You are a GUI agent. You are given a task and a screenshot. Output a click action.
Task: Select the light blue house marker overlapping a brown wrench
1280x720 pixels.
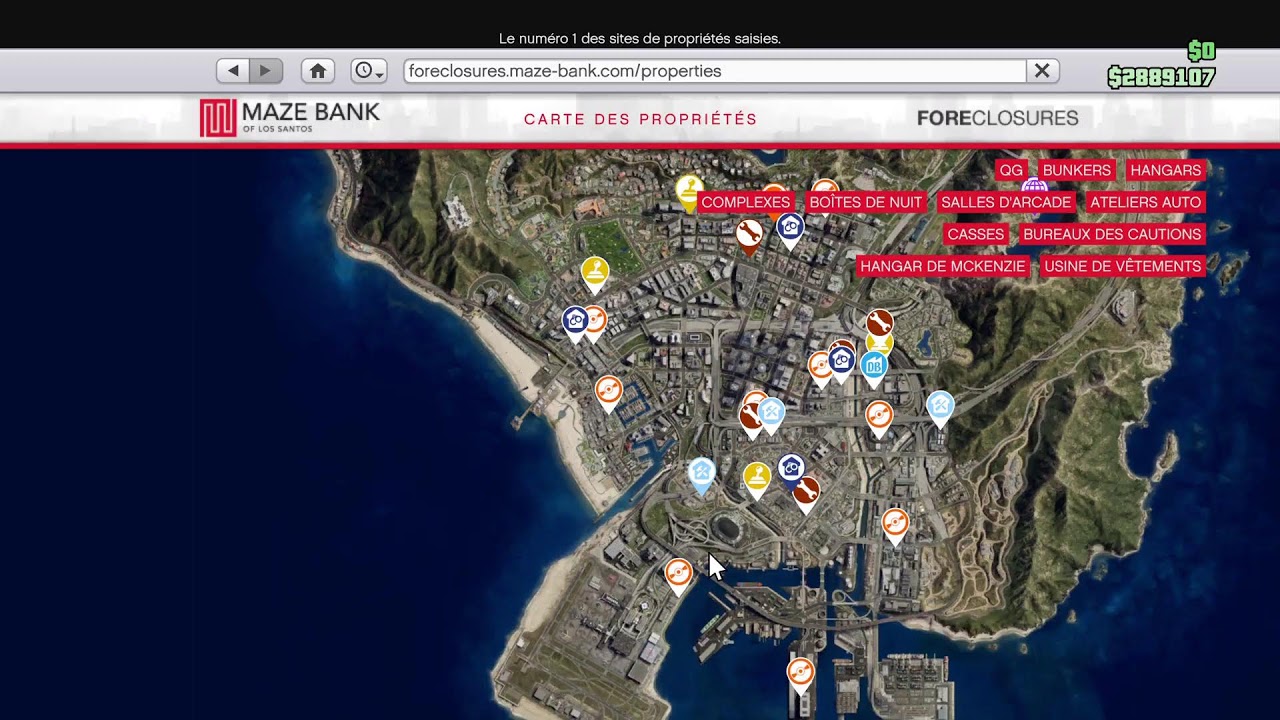771,414
